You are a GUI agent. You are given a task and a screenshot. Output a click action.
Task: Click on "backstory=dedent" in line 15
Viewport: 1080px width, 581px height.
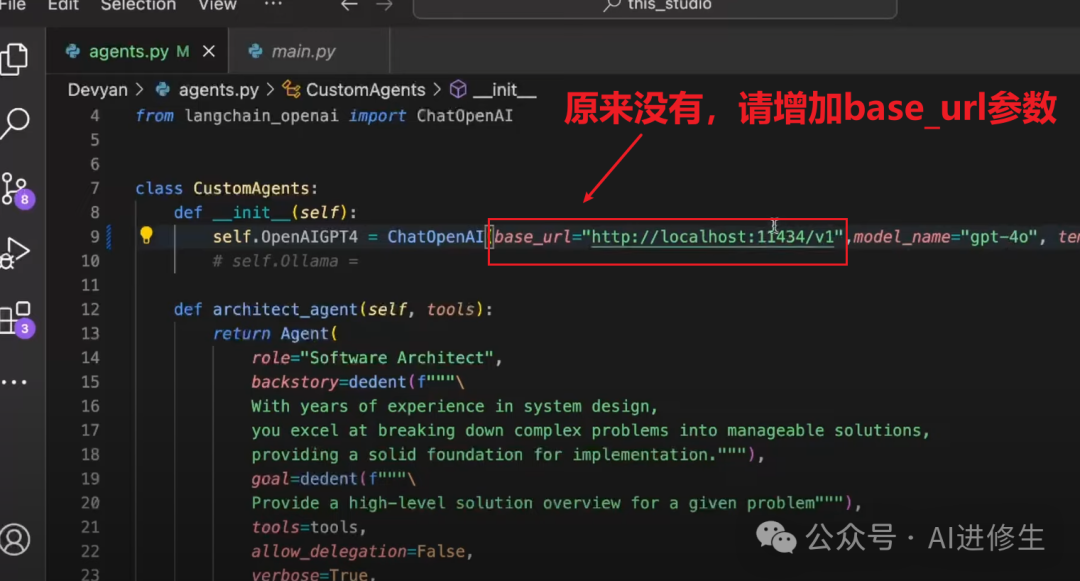click(329, 381)
